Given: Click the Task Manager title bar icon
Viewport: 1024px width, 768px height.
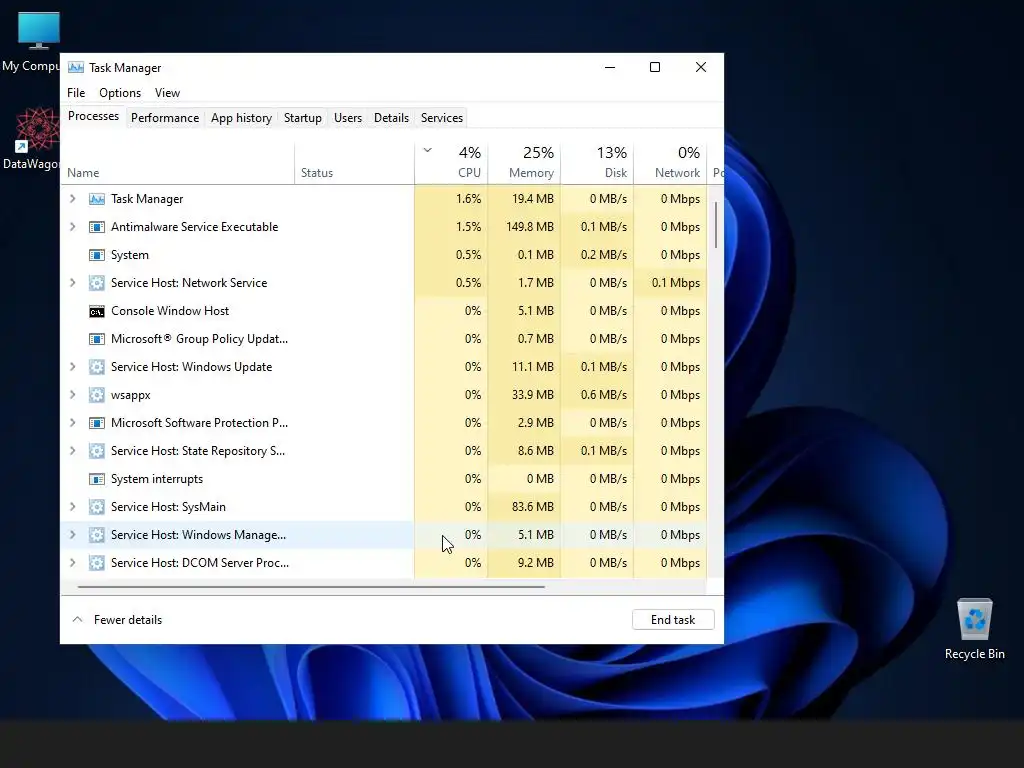Looking at the screenshot, I should click(x=76, y=67).
